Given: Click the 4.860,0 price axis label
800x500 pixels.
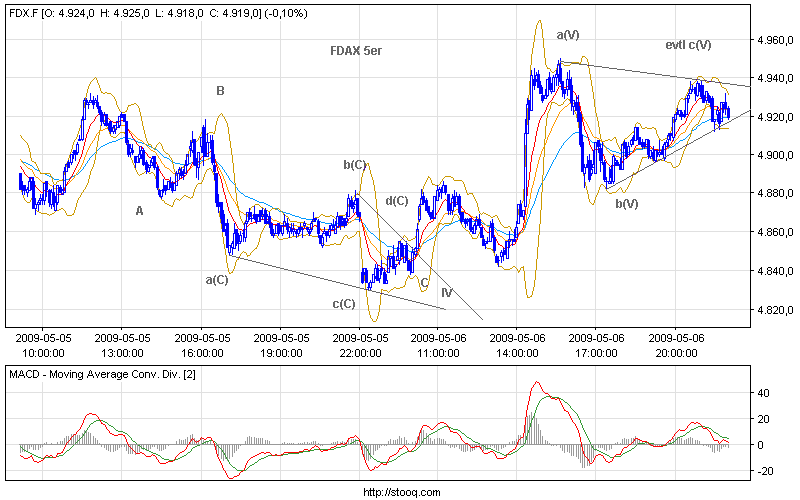Looking at the screenshot, I should click(x=775, y=232).
